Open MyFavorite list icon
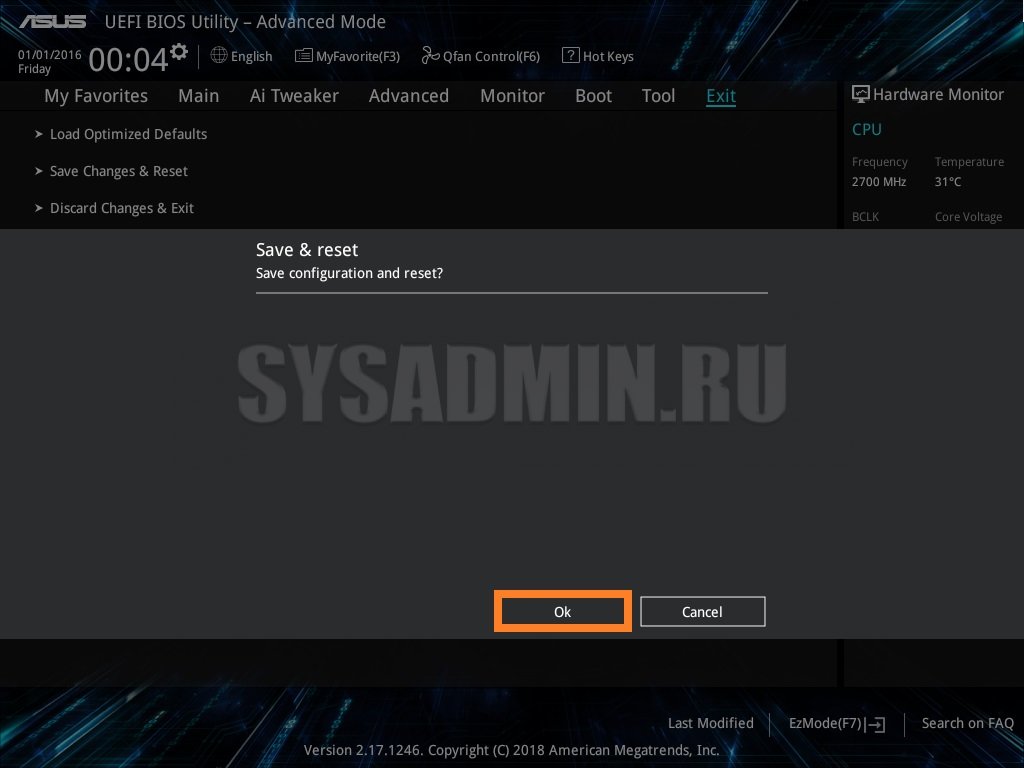The height and width of the screenshot is (768, 1024). pyautogui.click(x=304, y=56)
